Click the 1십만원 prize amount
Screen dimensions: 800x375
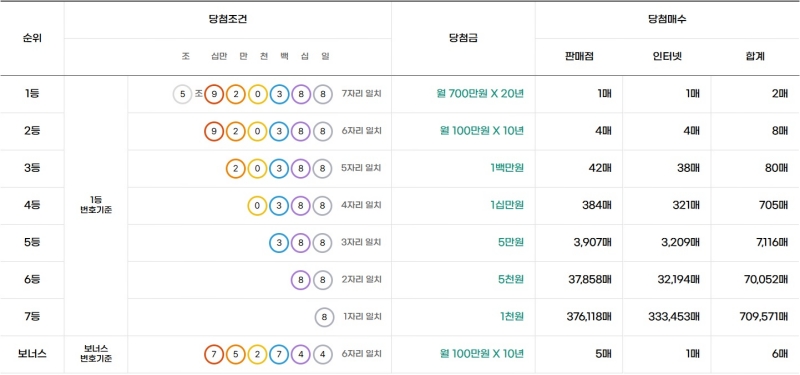[507, 205]
